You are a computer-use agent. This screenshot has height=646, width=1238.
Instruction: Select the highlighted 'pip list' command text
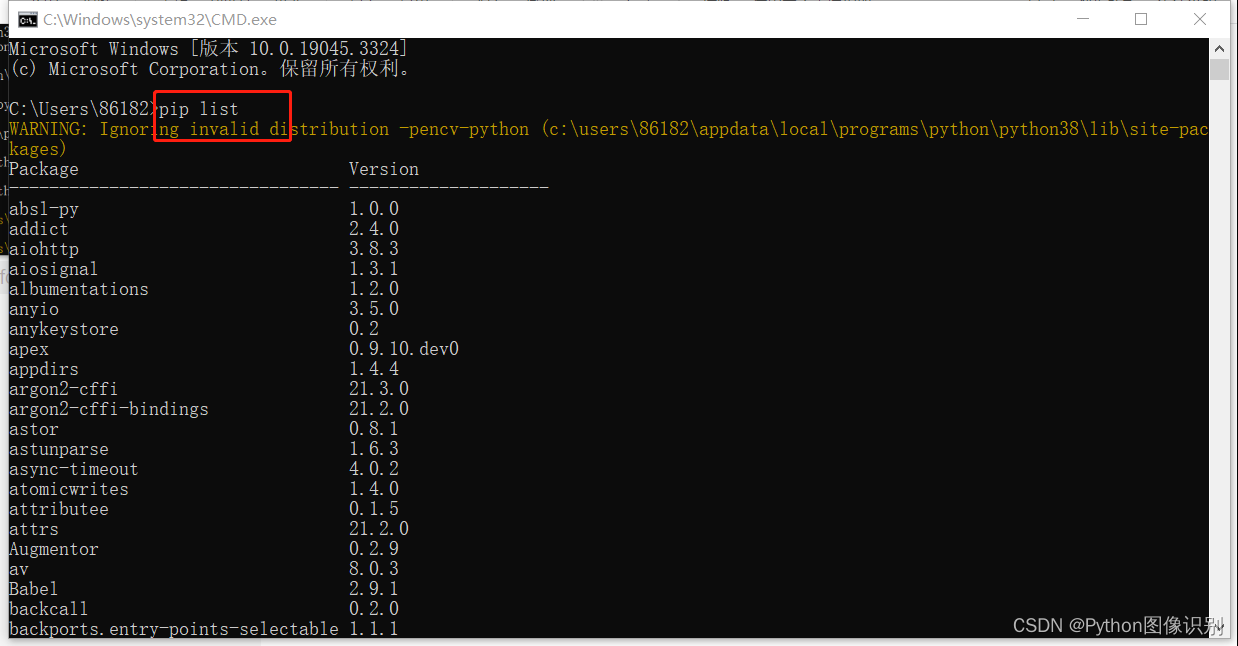pos(197,108)
